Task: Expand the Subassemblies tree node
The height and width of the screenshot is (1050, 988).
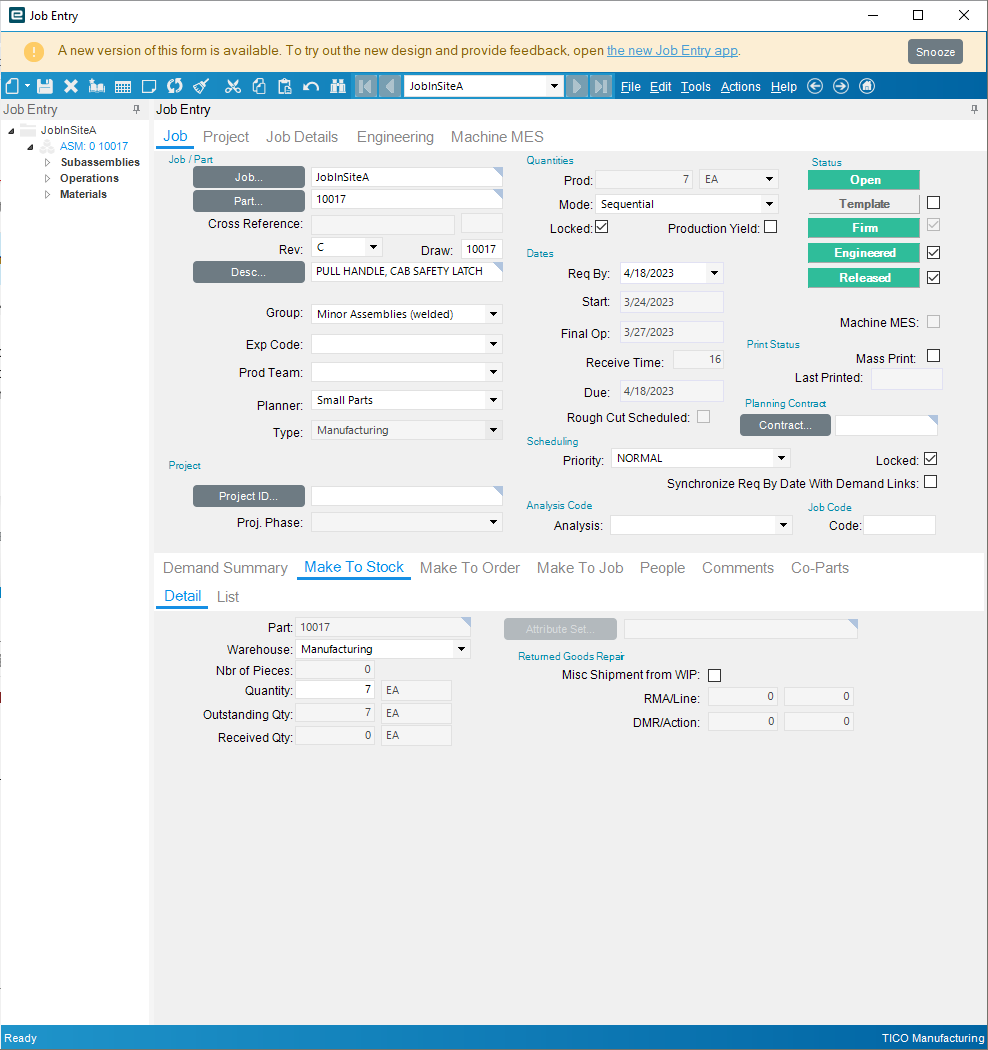Action: pyautogui.click(x=48, y=162)
